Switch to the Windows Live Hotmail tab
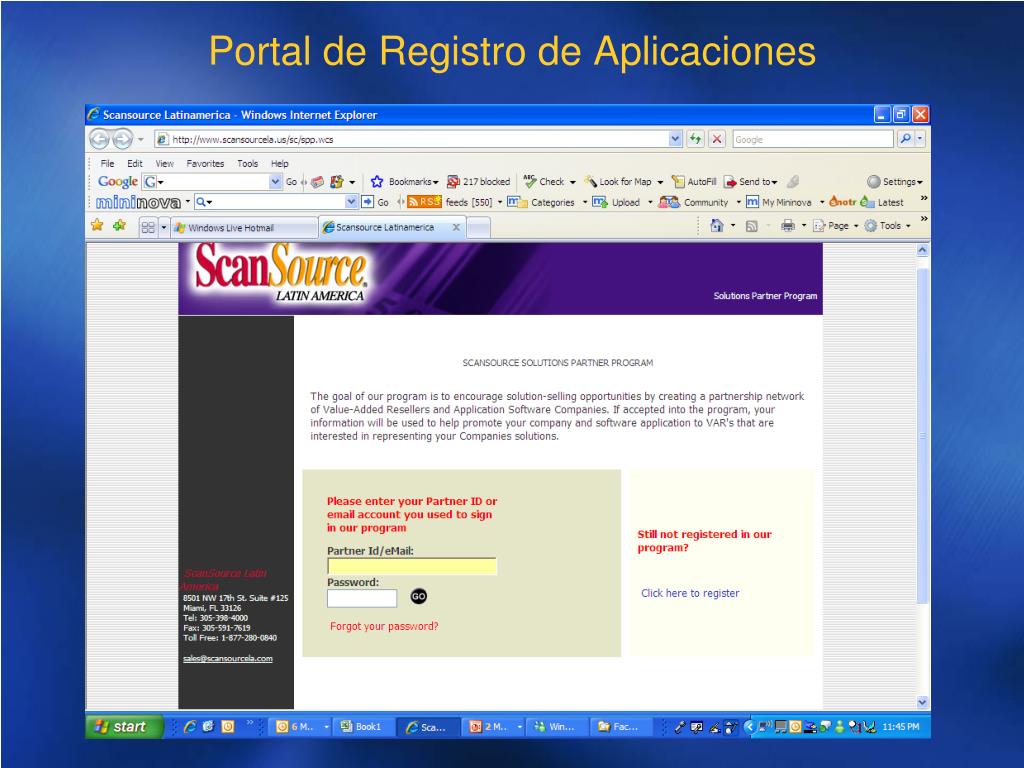This screenshot has width=1024, height=768. coord(244,228)
